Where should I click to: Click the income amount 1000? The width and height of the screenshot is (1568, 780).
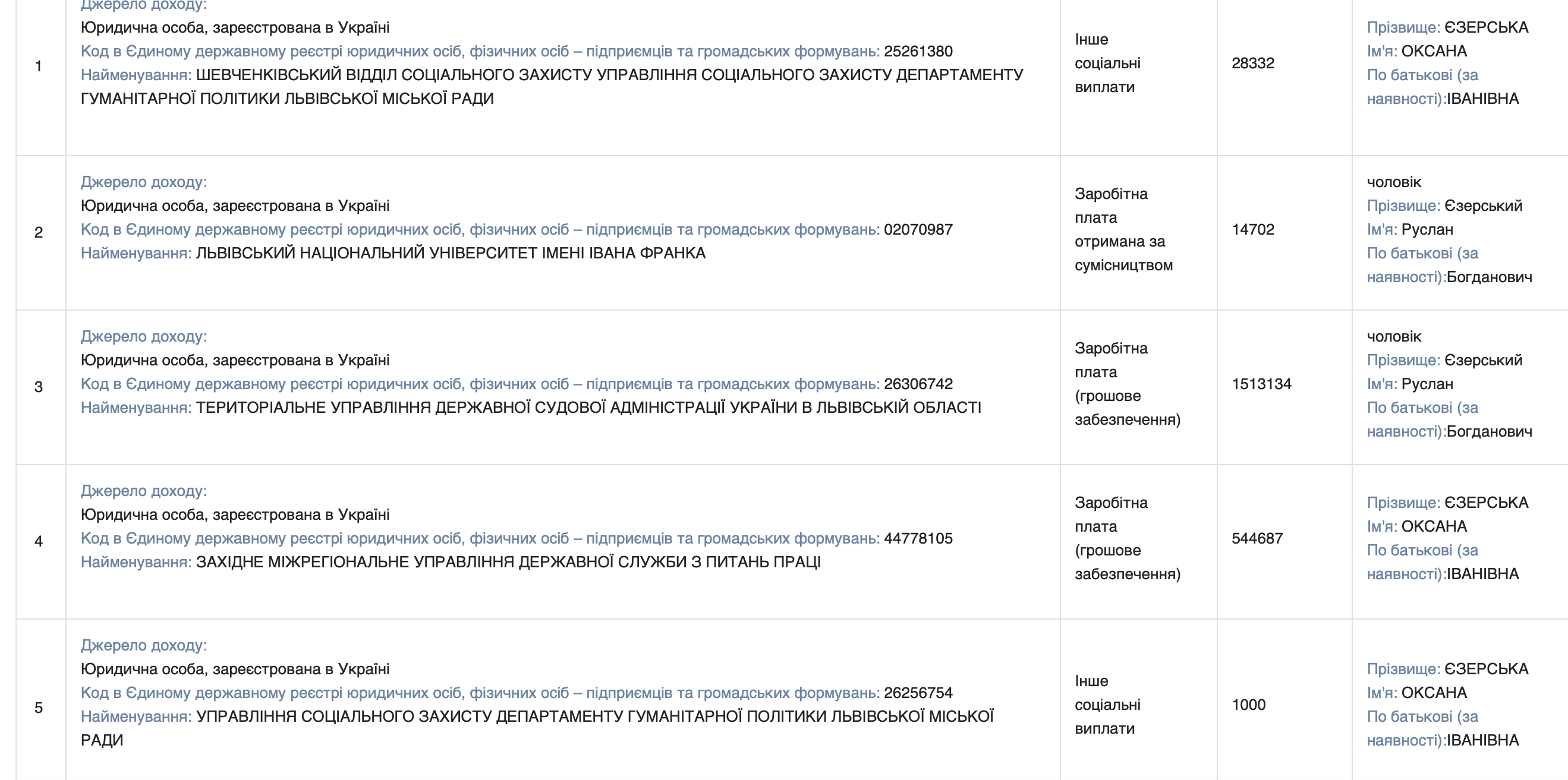coord(1248,705)
